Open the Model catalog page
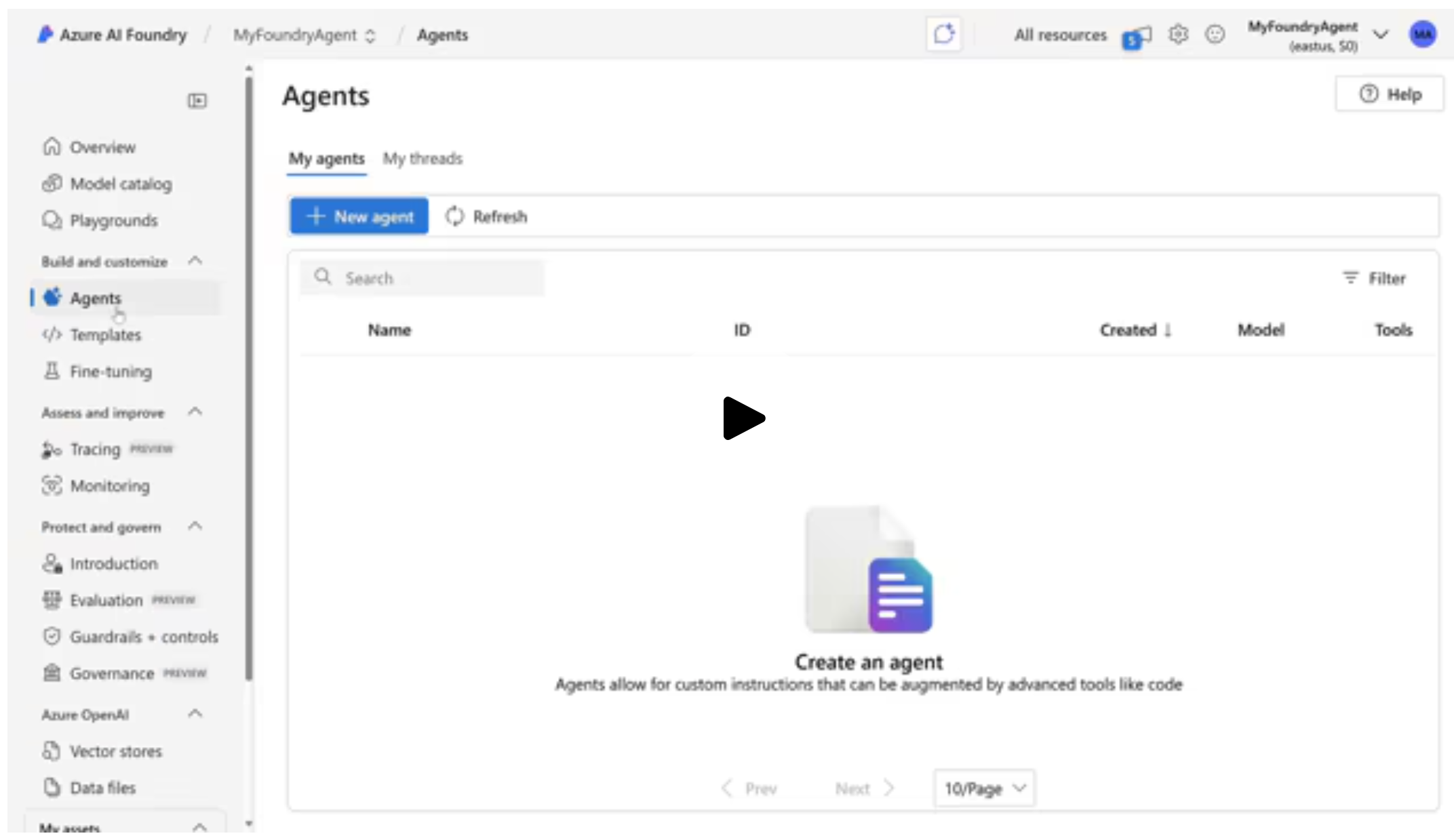The height and width of the screenshot is (840, 1454). point(121,184)
